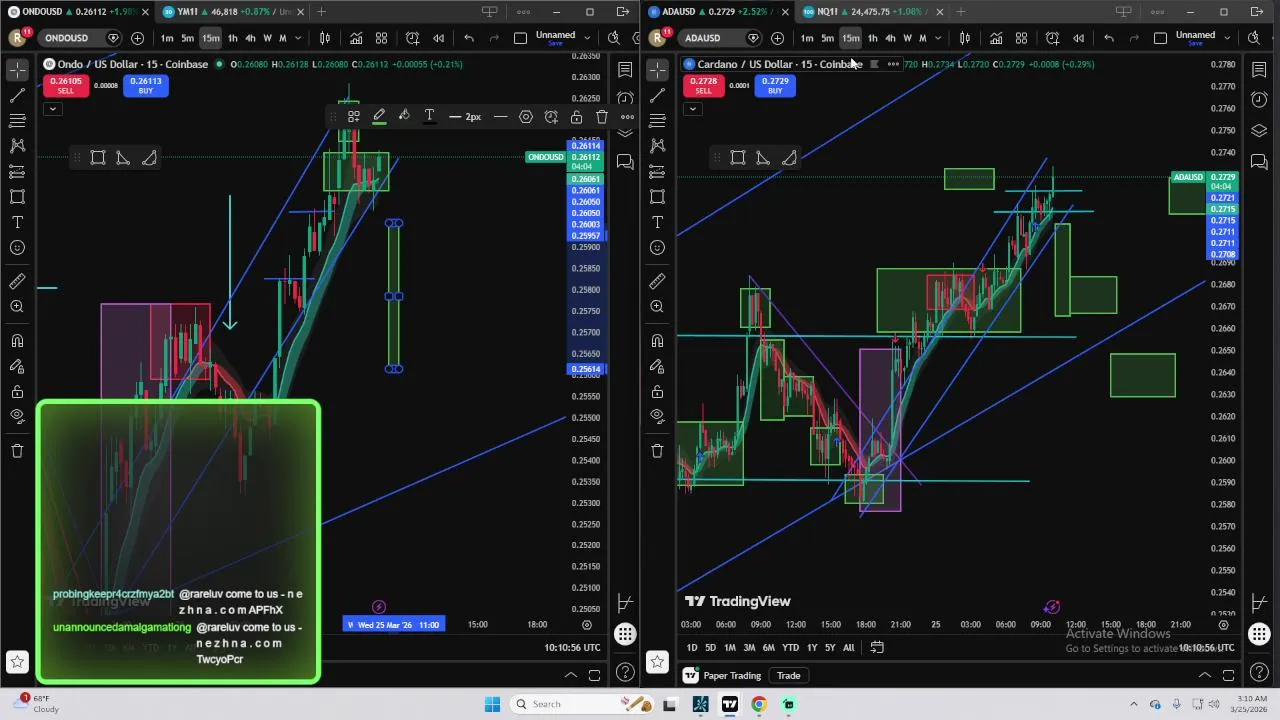Toggle hide all drawings eye in ADAUSD window
Screen dimensions: 1280x720
tap(657, 416)
